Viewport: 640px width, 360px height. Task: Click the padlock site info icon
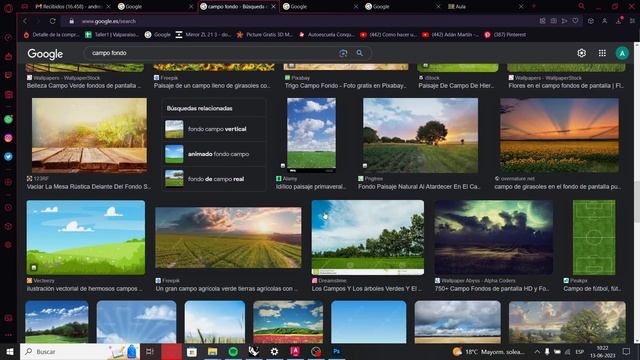(x=71, y=21)
